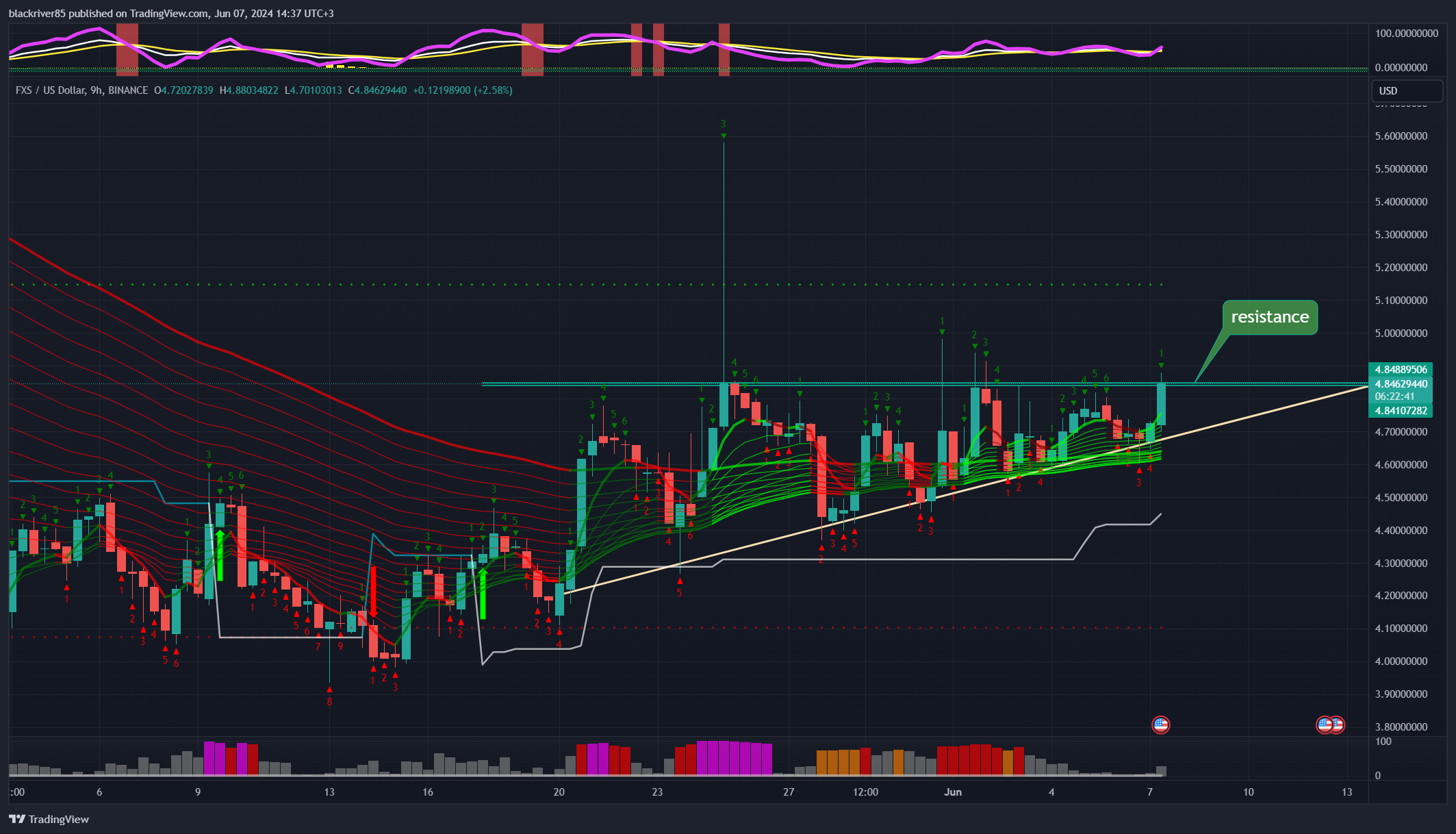Screen dimensions: 1456x834
Task: Click the 12:00 label on time axis
Action: coord(865,792)
